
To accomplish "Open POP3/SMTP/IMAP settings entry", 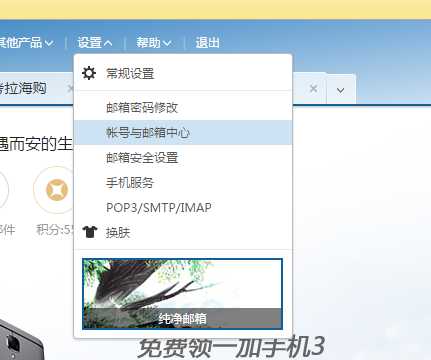I will 183,207.
